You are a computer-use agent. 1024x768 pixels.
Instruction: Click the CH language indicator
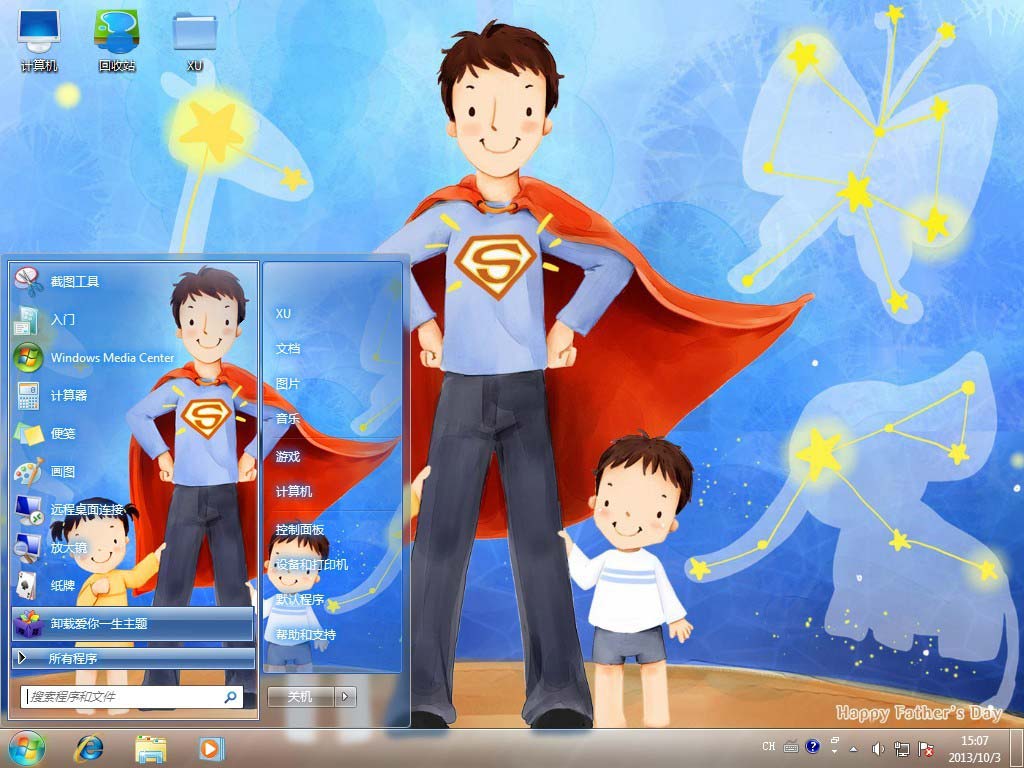point(769,746)
